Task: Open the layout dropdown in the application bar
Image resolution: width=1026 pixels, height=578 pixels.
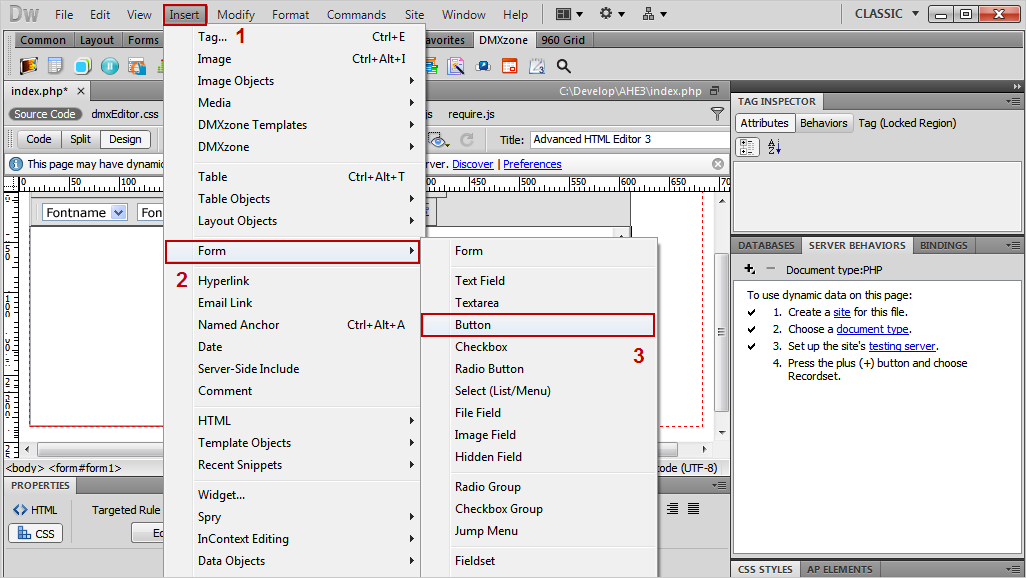Action: pyautogui.click(x=569, y=14)
